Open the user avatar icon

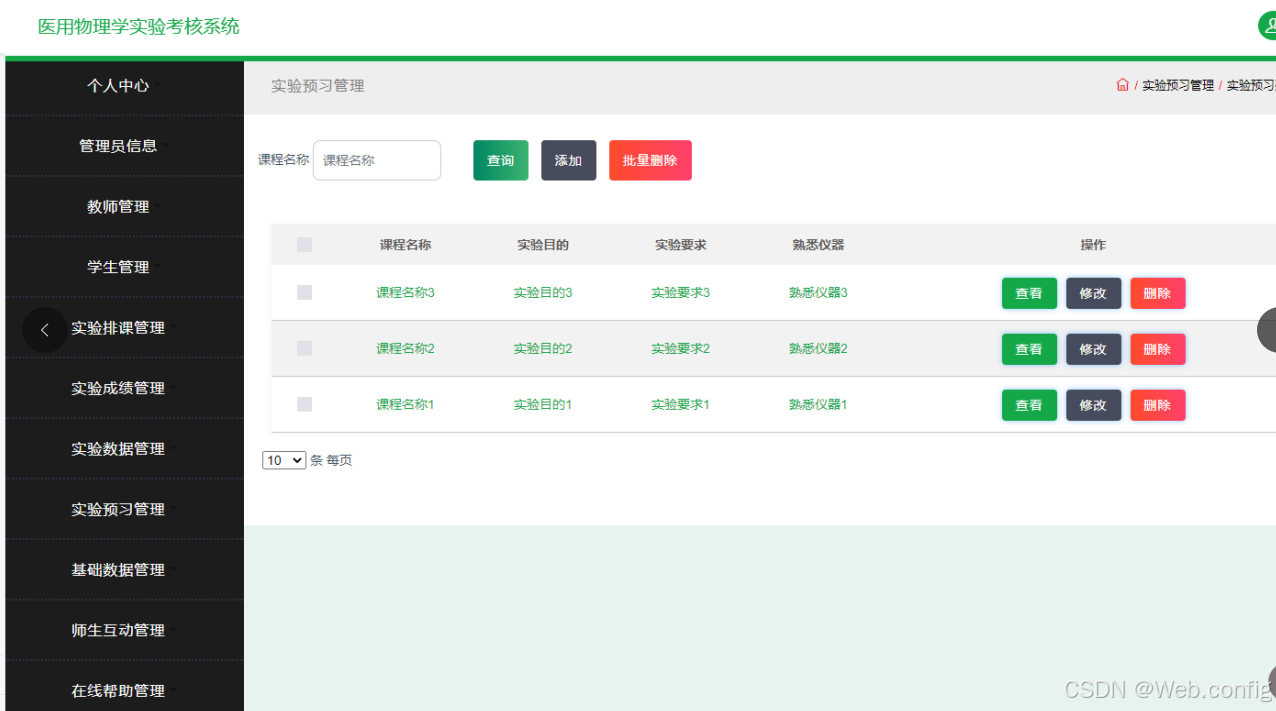pos(1268,26)
